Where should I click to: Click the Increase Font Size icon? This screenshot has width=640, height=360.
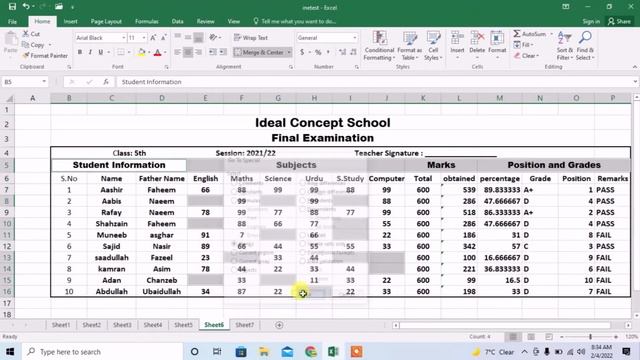[153, 38]
